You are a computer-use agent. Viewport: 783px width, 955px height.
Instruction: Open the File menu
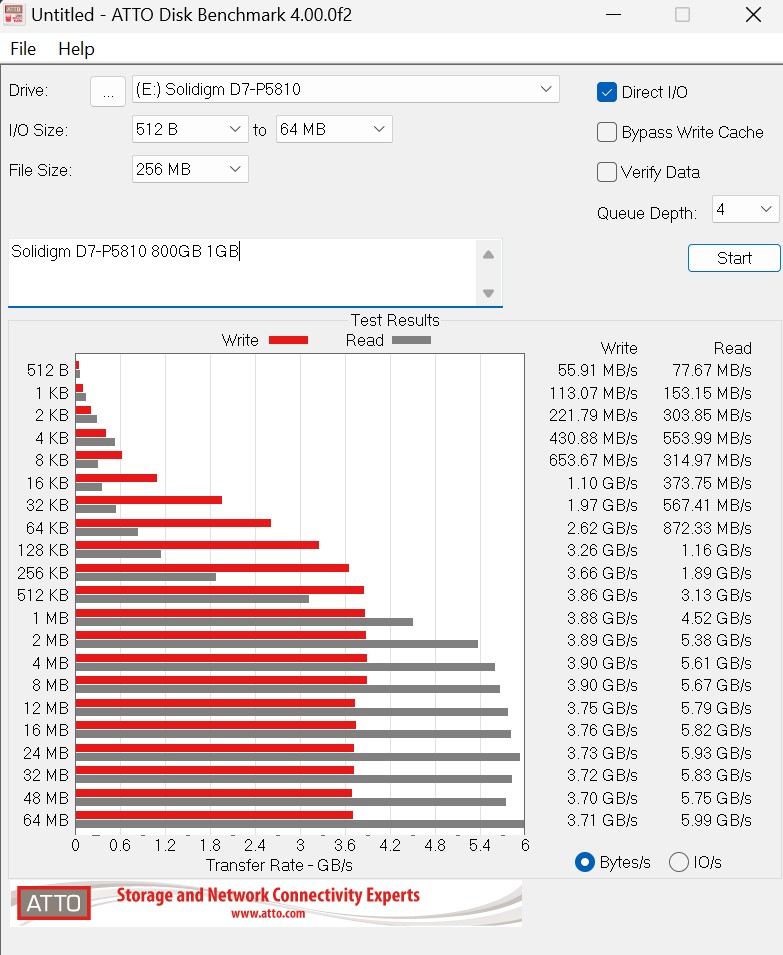pos(23,49)
